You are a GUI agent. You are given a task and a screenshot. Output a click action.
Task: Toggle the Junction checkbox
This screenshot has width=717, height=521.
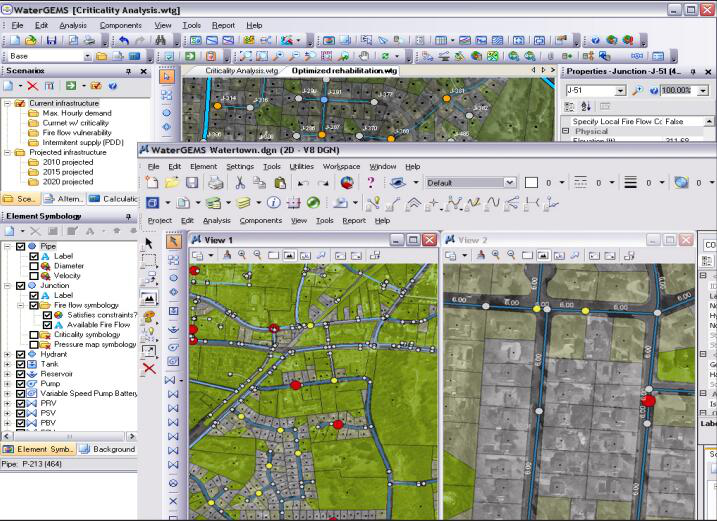pyautogui.click(x=20, y=285)
